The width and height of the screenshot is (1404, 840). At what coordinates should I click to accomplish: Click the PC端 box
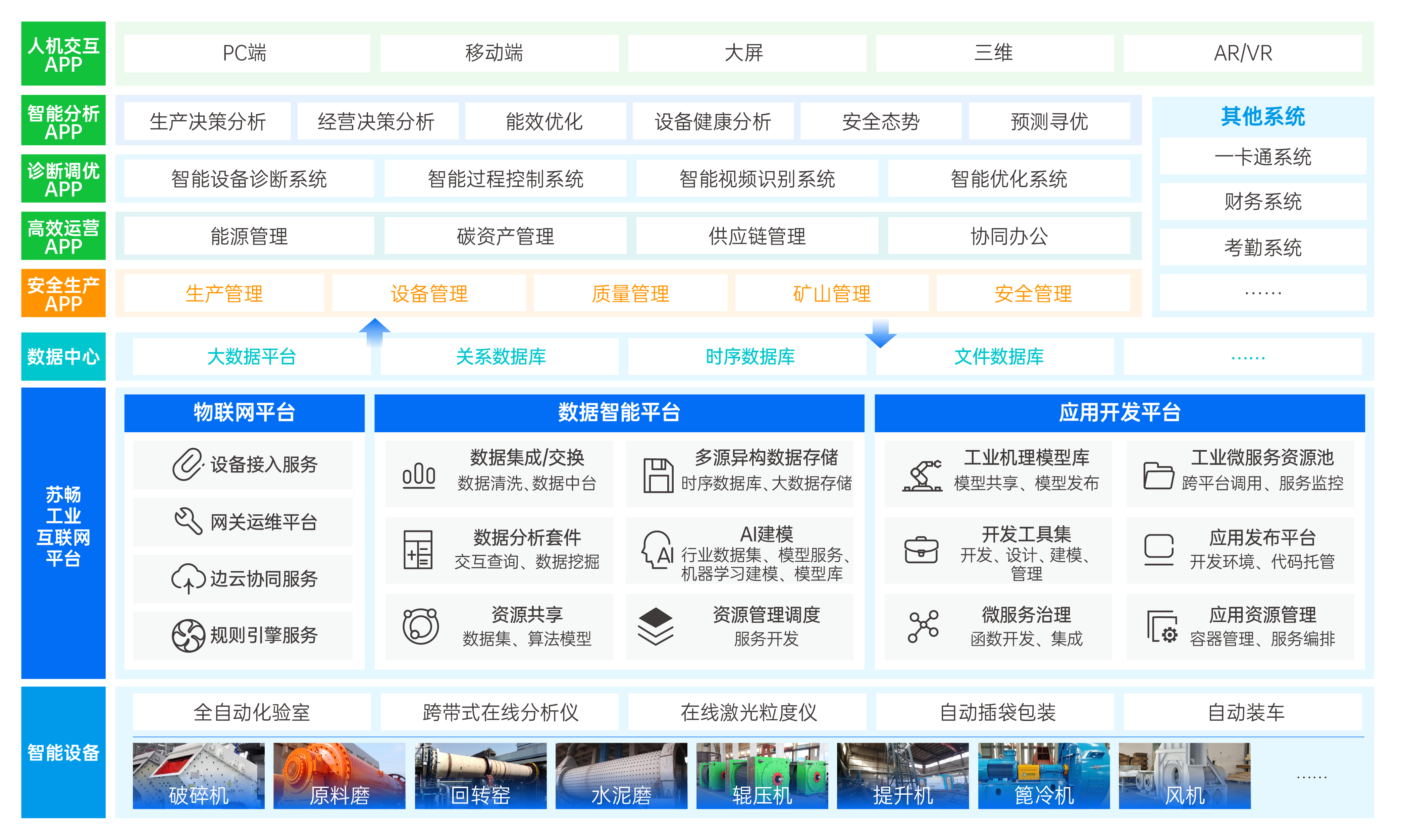247,53
